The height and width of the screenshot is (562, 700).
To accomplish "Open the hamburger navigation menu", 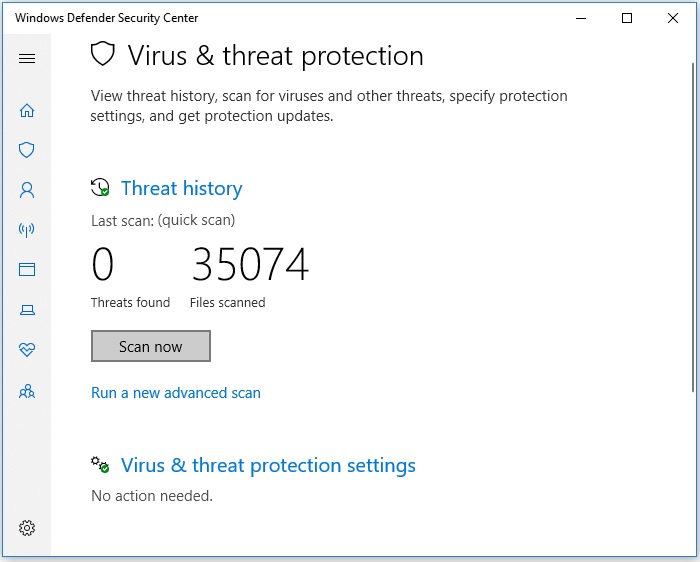I will coord(27,58).
